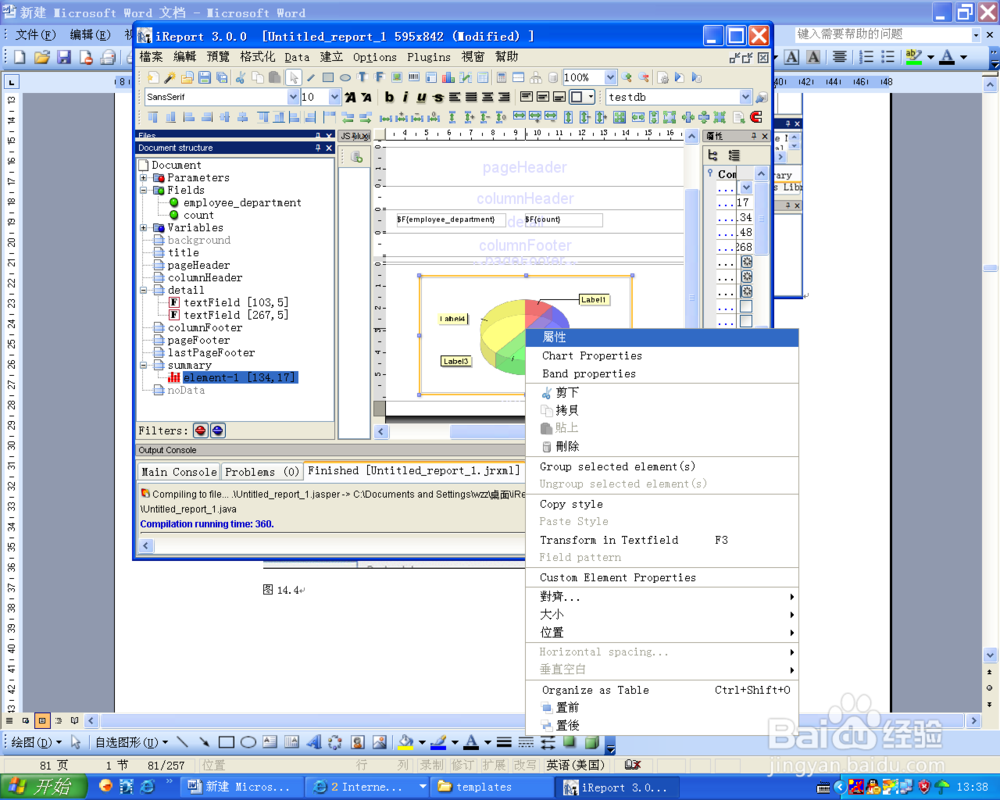This screenshot has width=1000, height=800.
Task: Select the ellipse tool in iReport toolbar
Action: [x=345, y=78]
